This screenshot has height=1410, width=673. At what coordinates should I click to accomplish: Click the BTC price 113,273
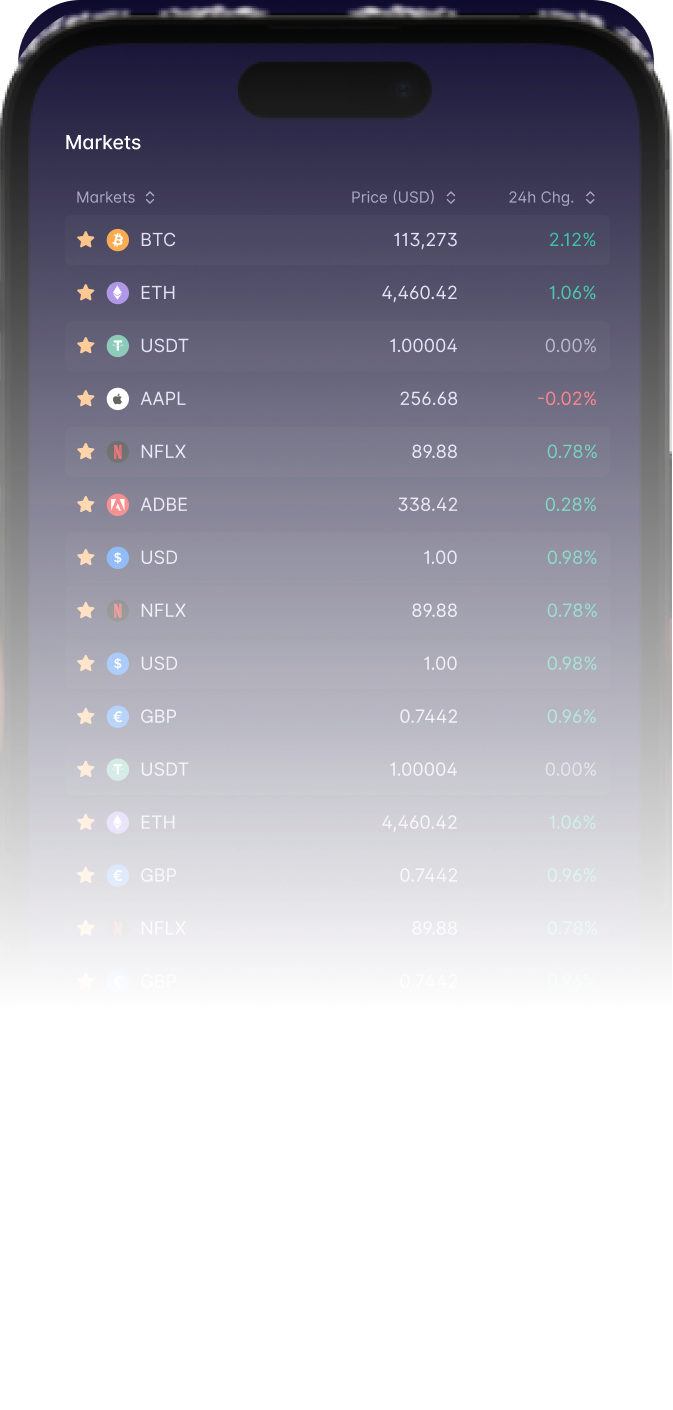[425, 240]
